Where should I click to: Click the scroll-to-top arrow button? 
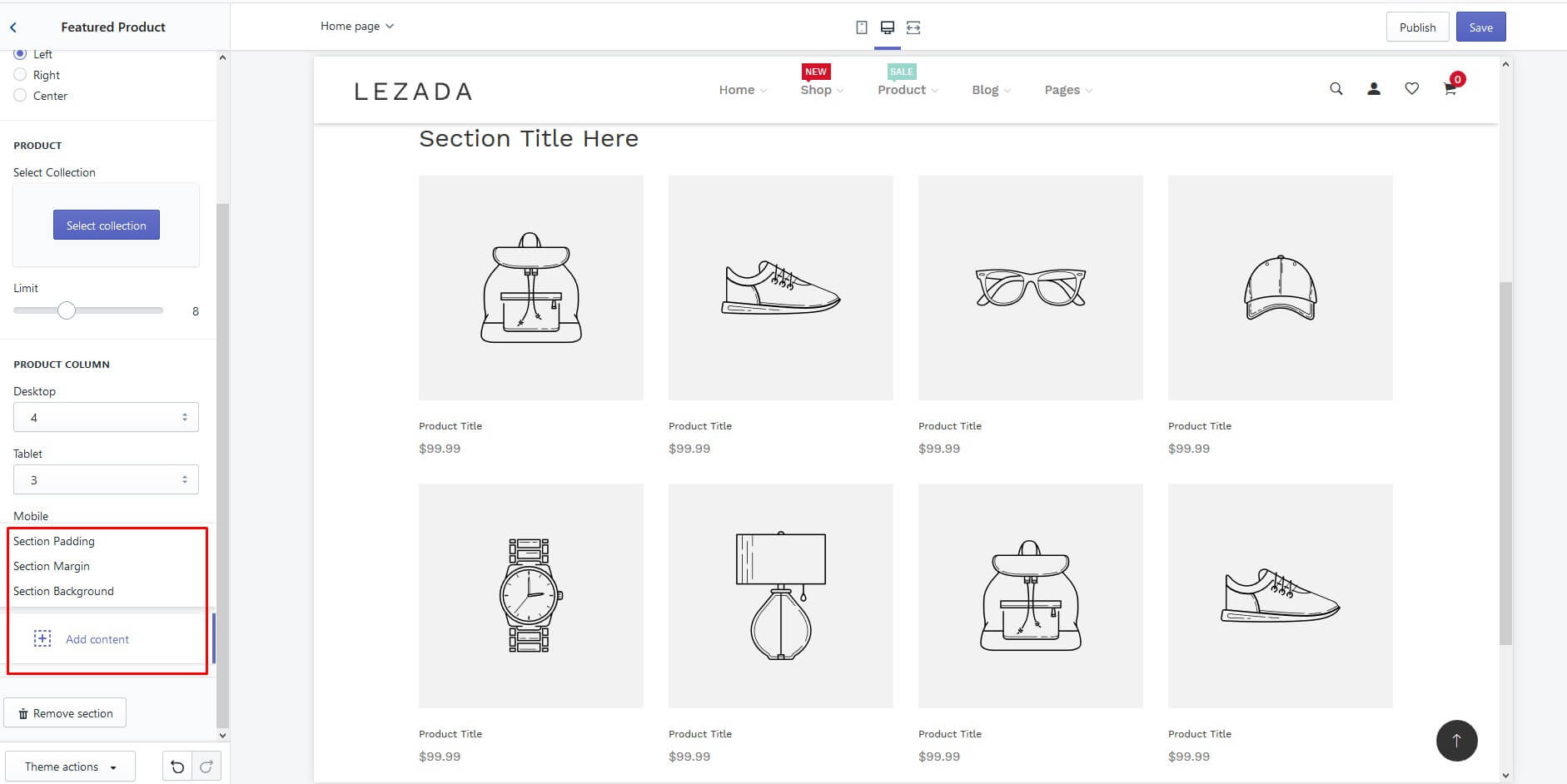[x=1457, y=741]
